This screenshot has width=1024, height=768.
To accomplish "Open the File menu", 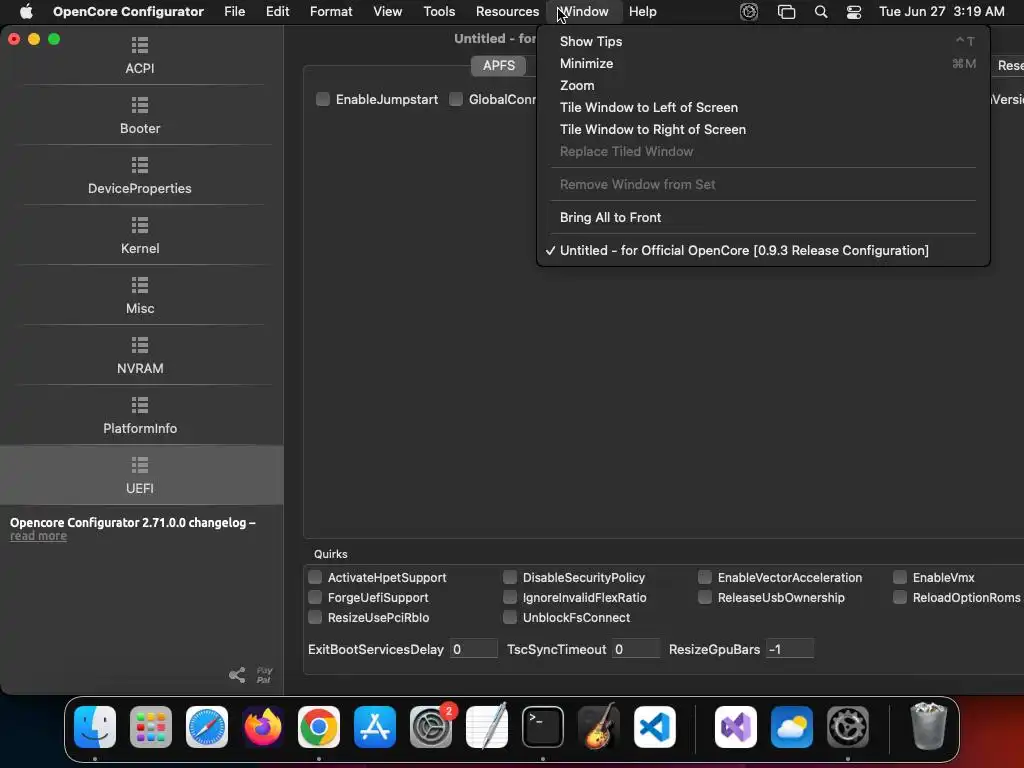I will click(x=234, y=12).
